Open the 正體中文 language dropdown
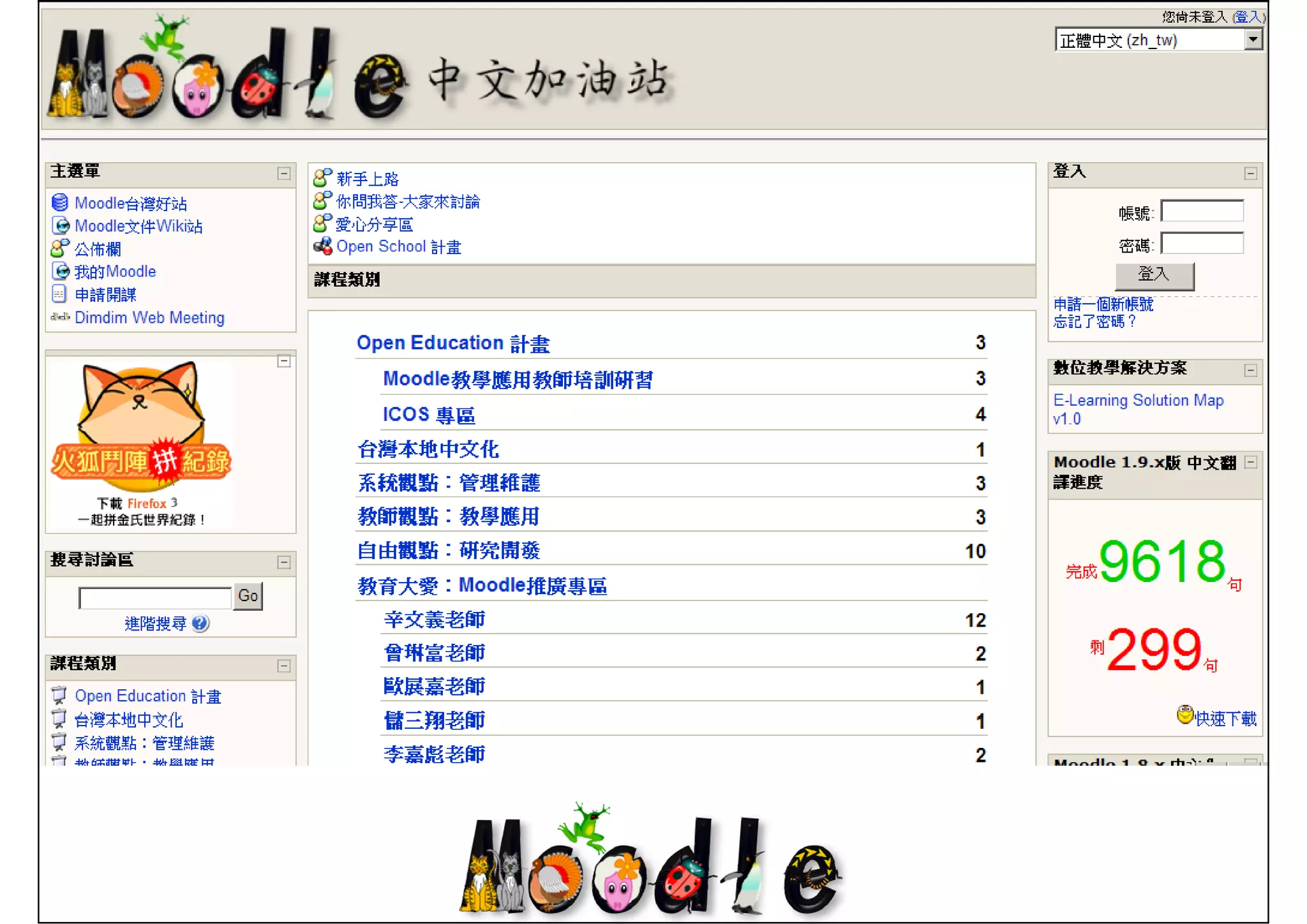Screen dimensions: 1307x924 pyautogui.click(x=1253, y=40)
